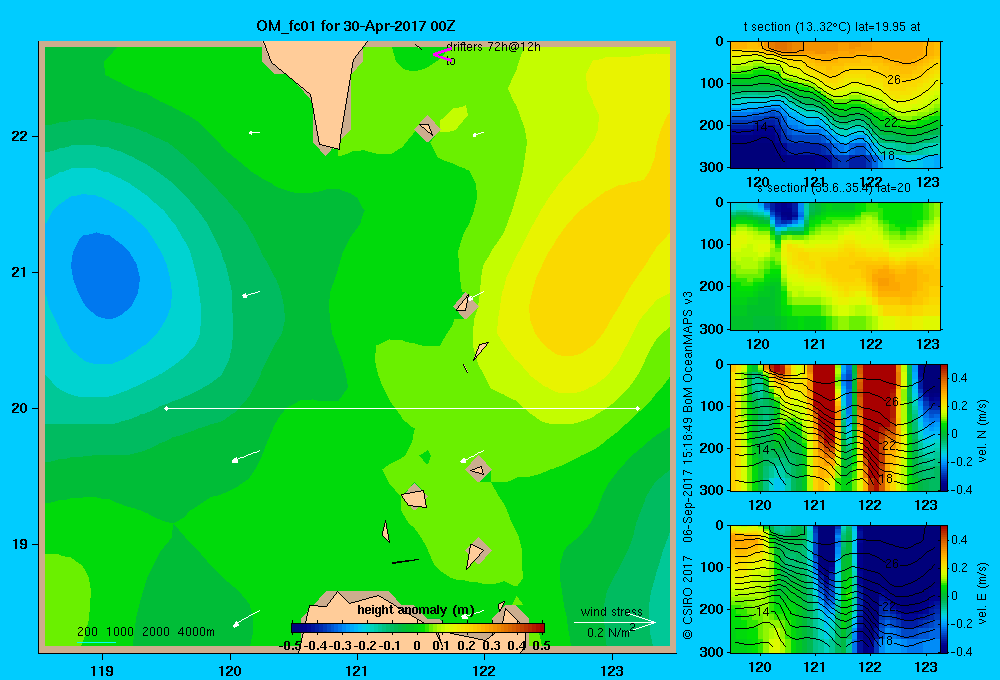Click the "wind stress" legend label
The height and width of the screenshot is (680, 1000).
tap(611, 612)
